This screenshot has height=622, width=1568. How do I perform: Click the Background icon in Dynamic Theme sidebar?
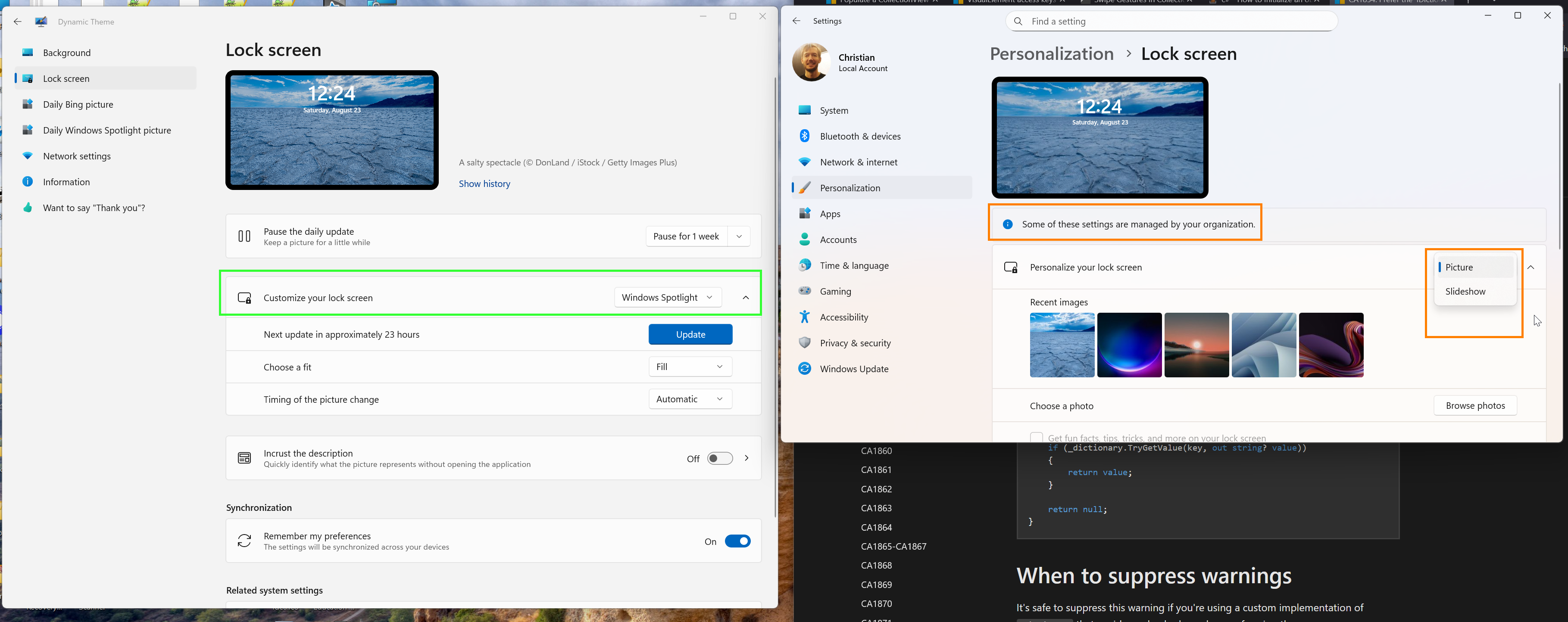[28, 53]
